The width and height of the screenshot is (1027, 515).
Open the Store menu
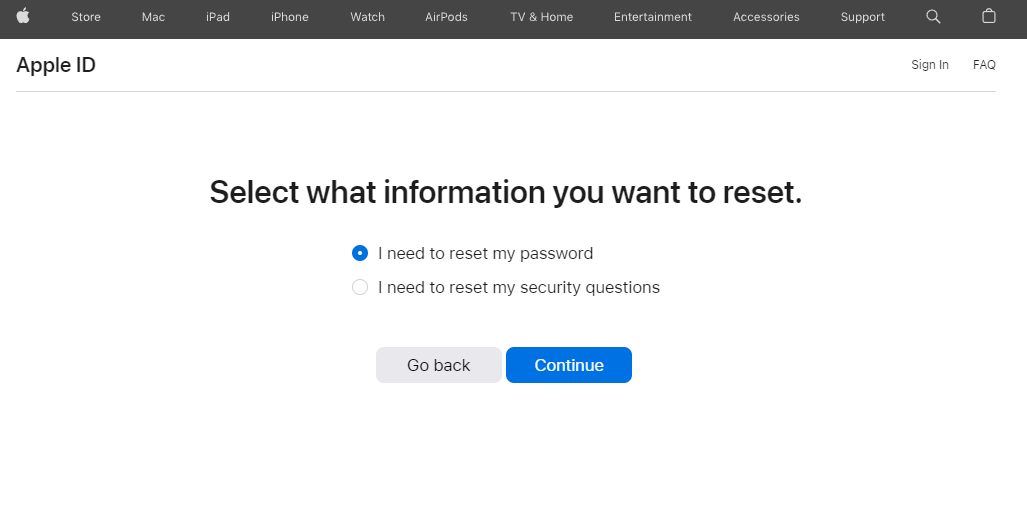pos(86,17)
